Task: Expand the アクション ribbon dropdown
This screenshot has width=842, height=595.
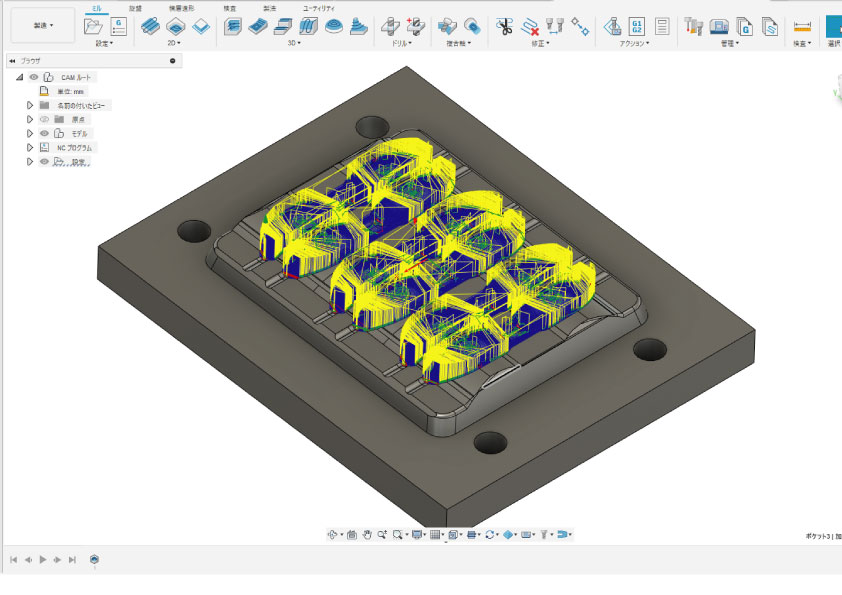Action: coord(634,43)
